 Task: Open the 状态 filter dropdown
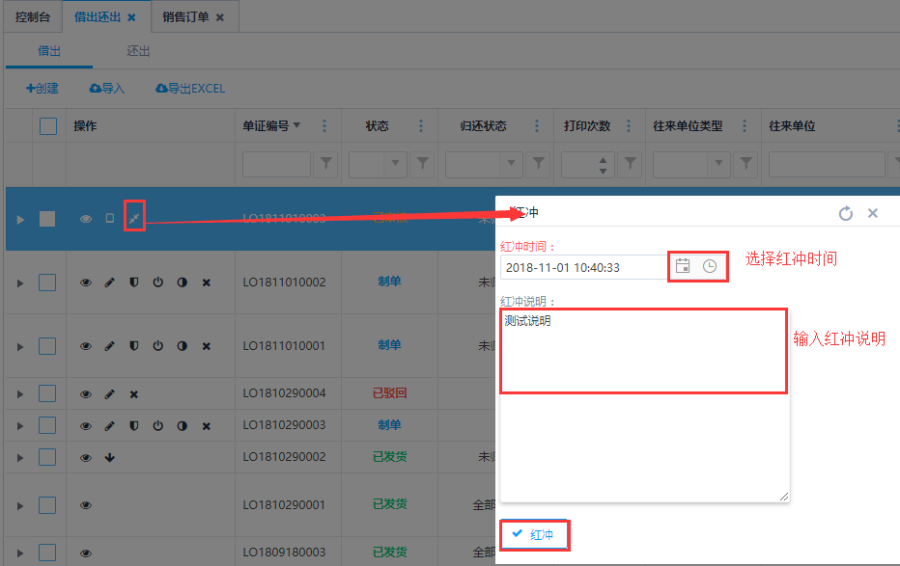[395, 163]
